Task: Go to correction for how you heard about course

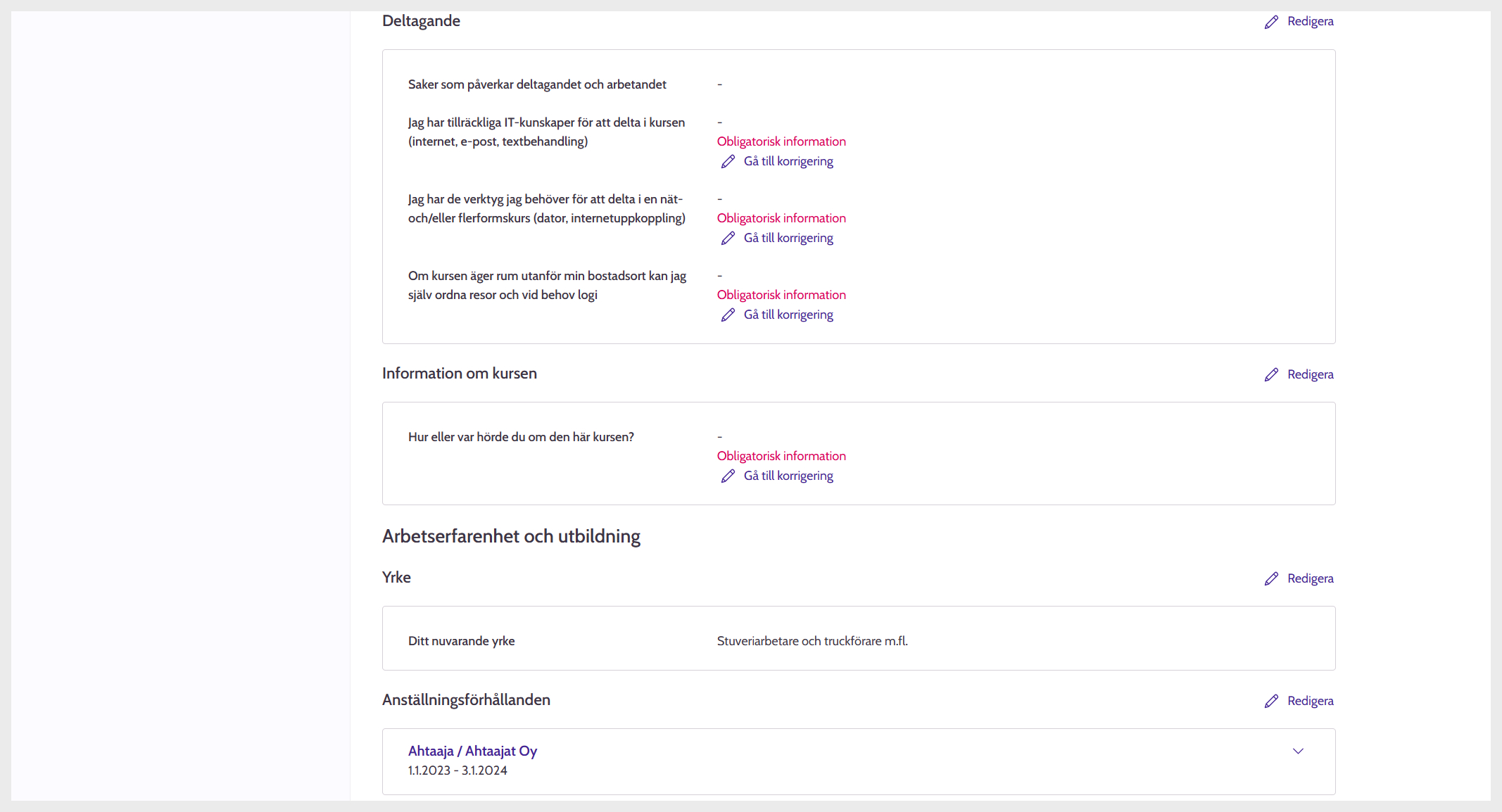Action: pyautogui.click(x=788, y=476)
